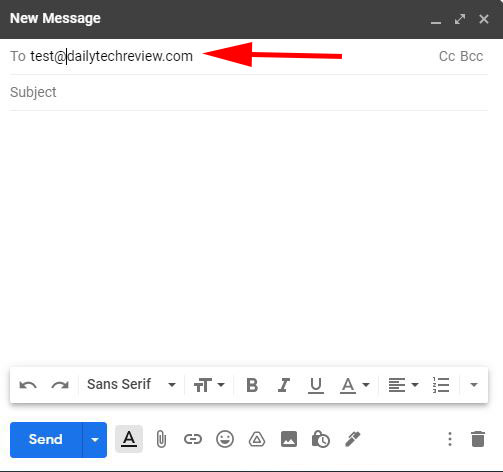Add Bcc recipients
This screenshot has height=472, width=503.
(x=471, y=56)
